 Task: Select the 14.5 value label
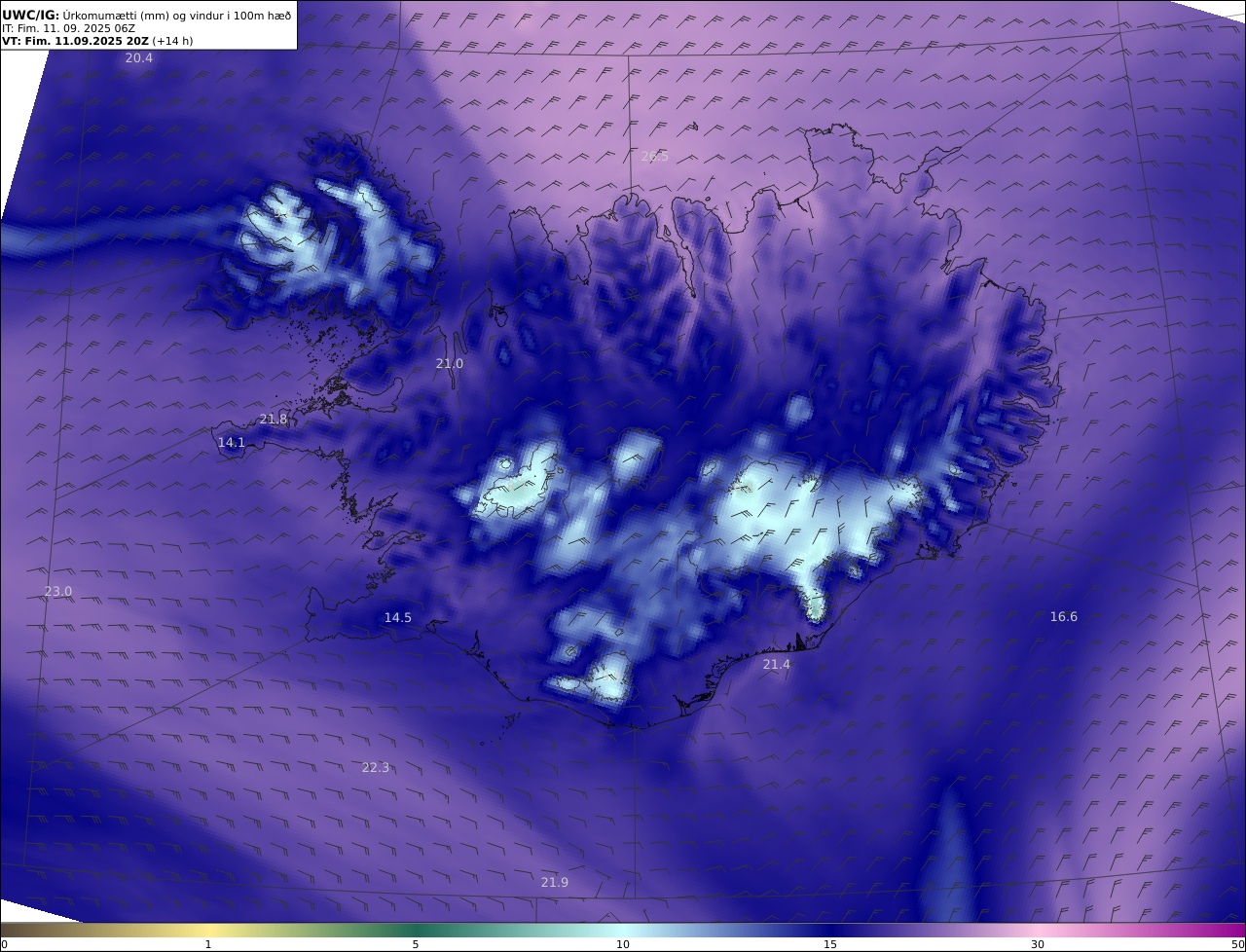[x=398, y=617]
